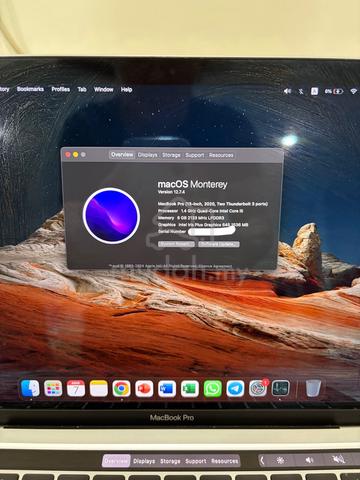The height and width of the screenshot is (480, 360).
Task: Switch to the Displays tab in window
Action: 147,155
